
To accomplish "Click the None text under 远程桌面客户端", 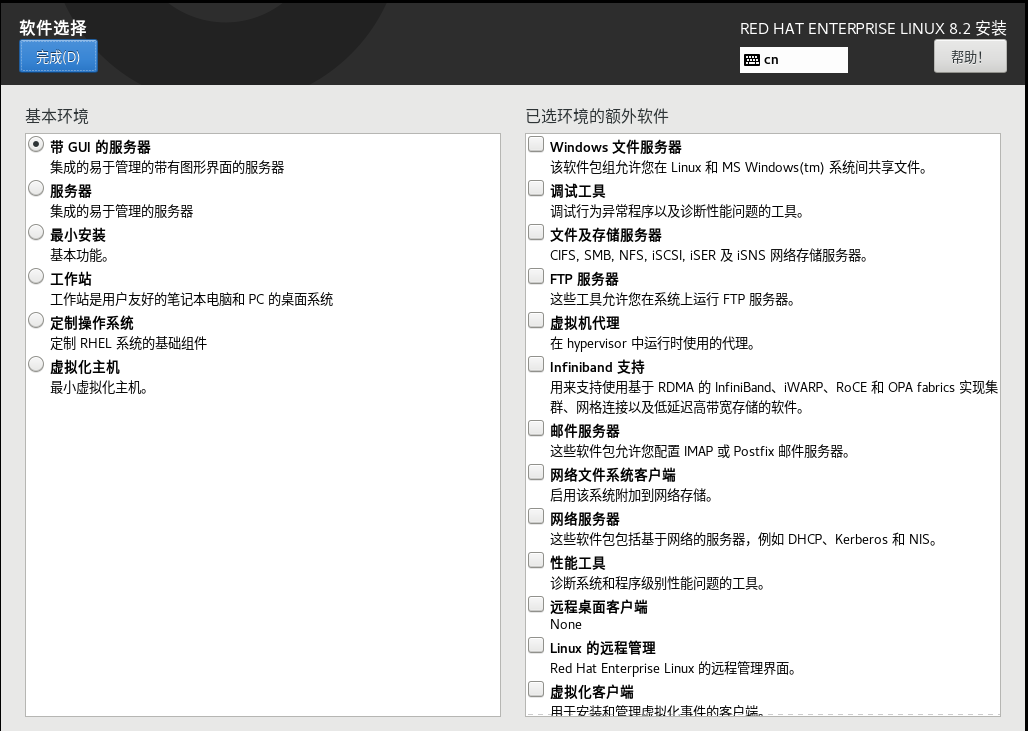I will [566, 625].
